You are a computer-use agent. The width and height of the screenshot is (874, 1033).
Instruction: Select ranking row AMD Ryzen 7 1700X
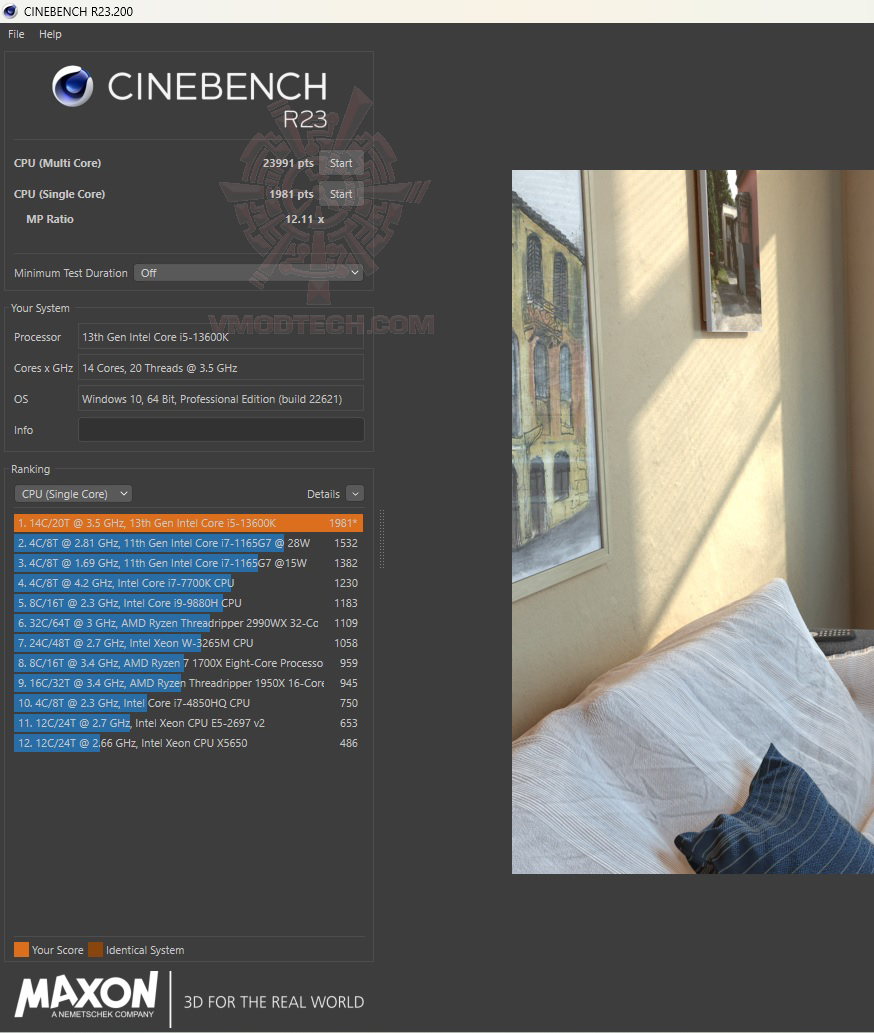188,663
